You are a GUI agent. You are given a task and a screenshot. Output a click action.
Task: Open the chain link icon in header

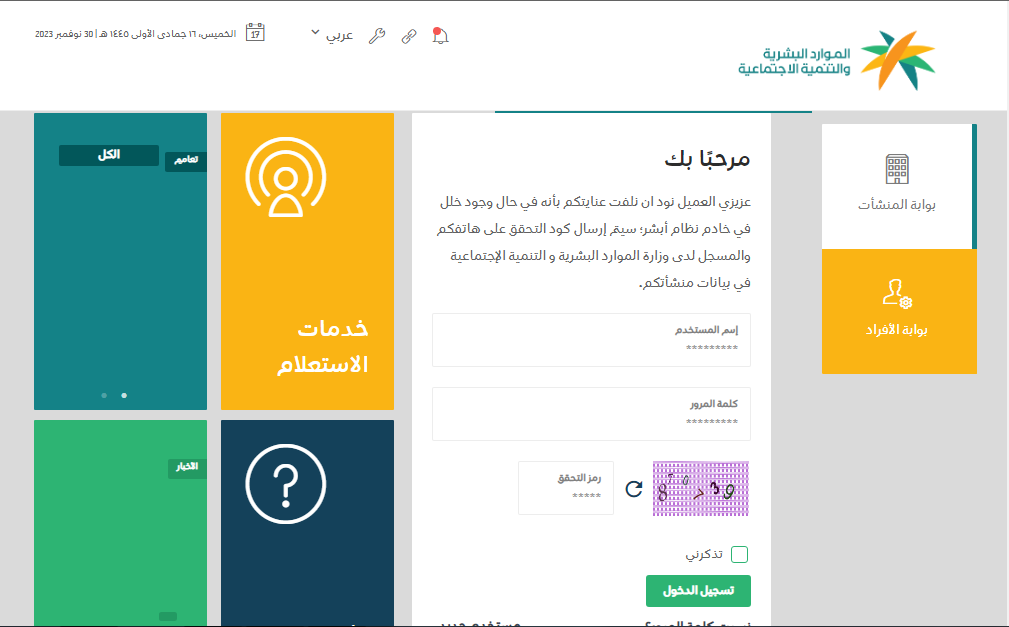point(408,36)
